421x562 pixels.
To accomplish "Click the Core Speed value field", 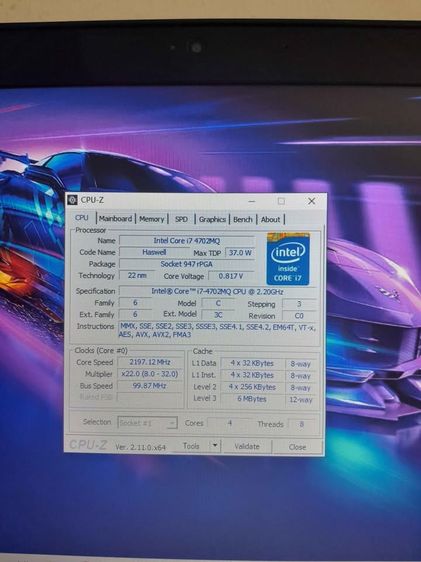I will [x=150, y=362].
